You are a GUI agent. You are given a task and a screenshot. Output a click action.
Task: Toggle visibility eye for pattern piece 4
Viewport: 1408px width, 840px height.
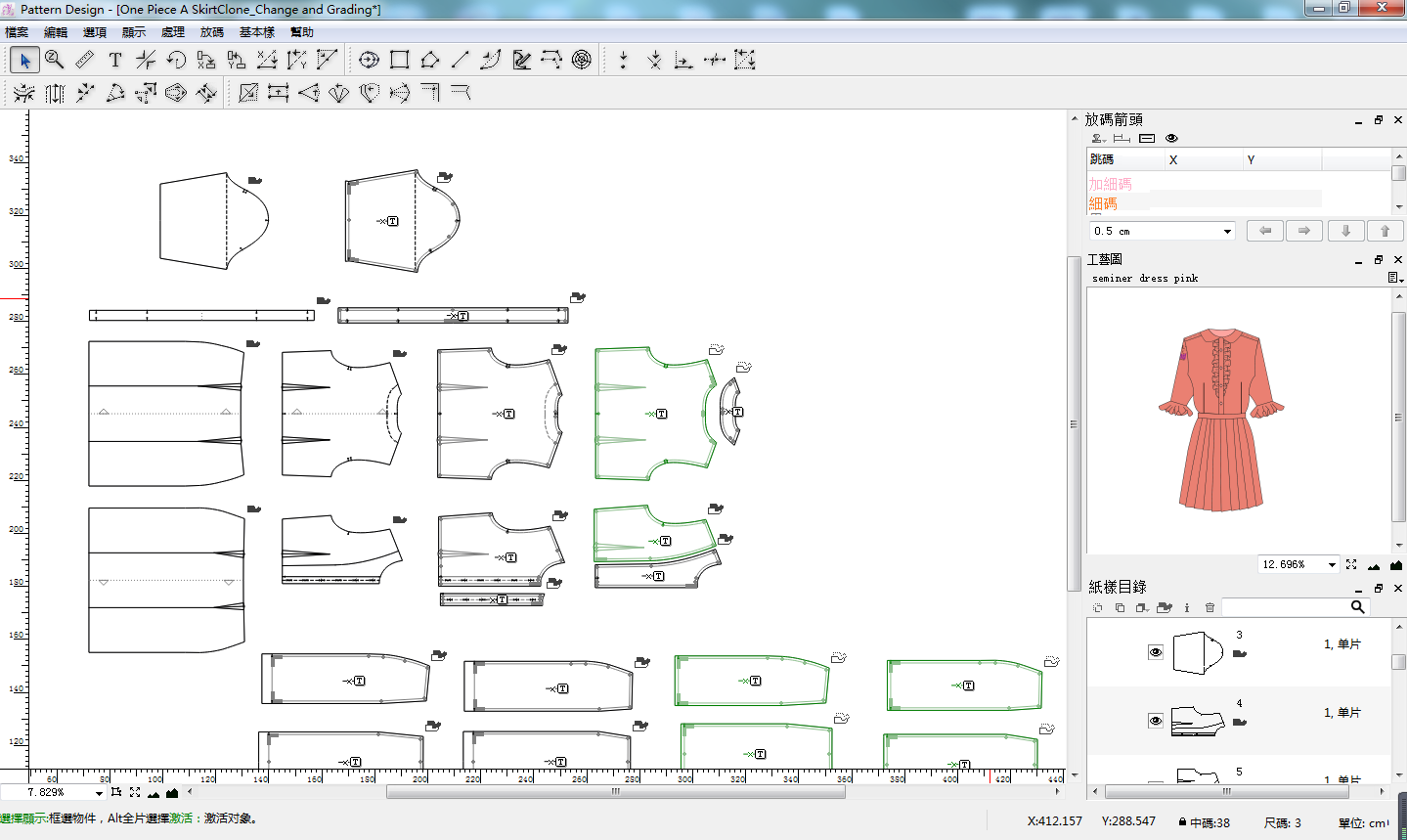tap(1156, 721)
